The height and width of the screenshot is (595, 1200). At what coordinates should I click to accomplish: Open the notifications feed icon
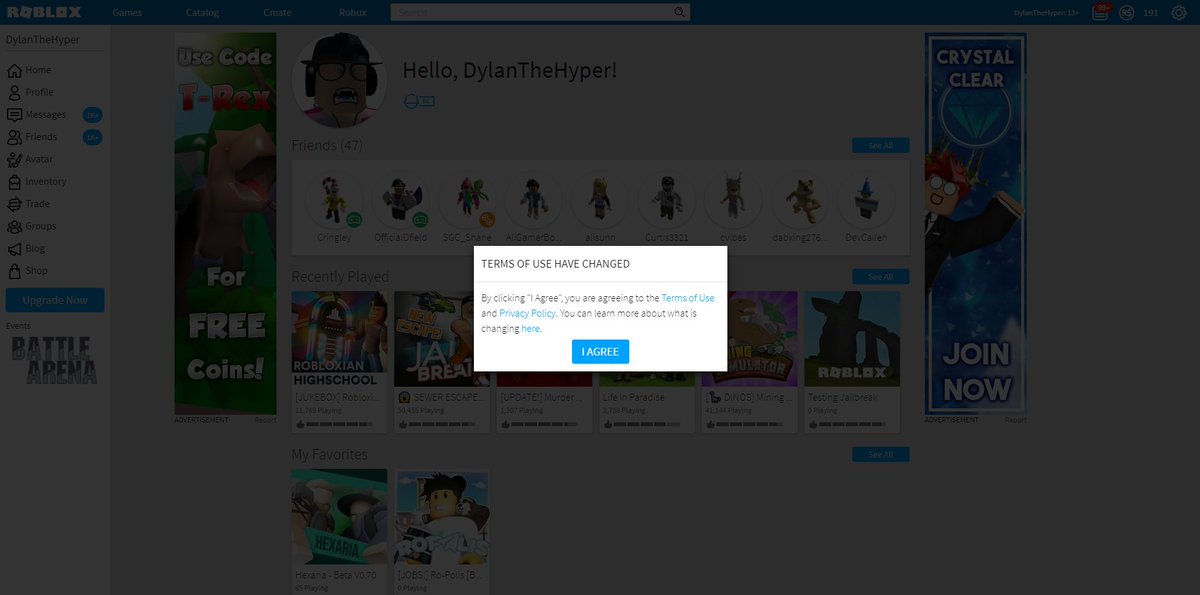coord(1100,13)
